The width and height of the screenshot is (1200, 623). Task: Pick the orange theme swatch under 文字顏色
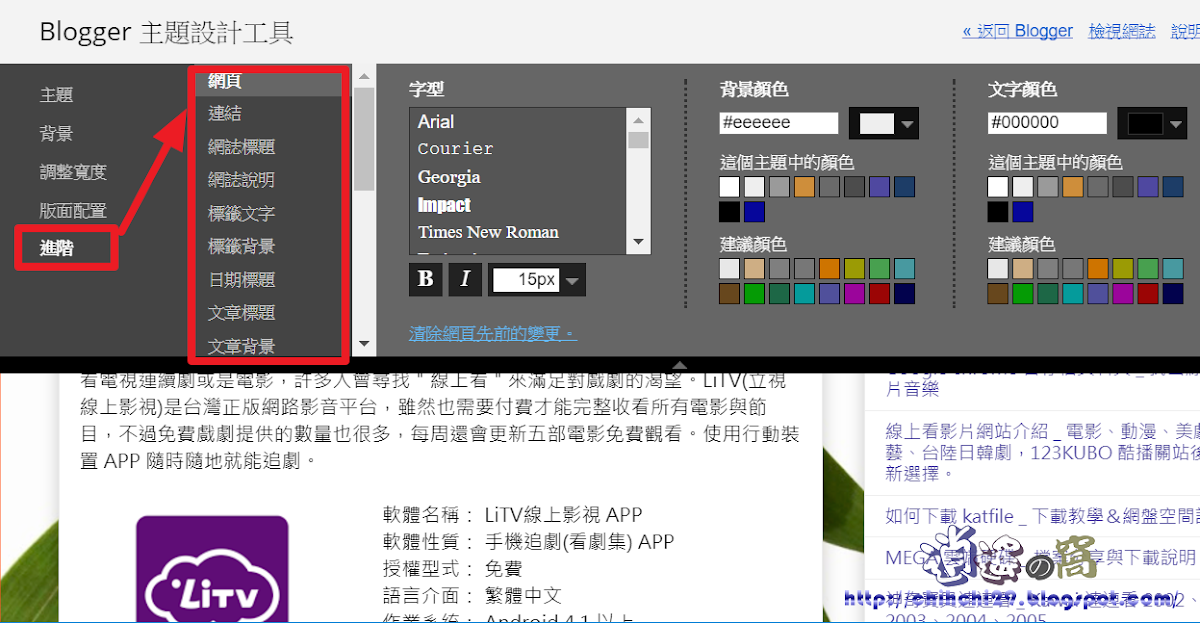click(1072, 187)
